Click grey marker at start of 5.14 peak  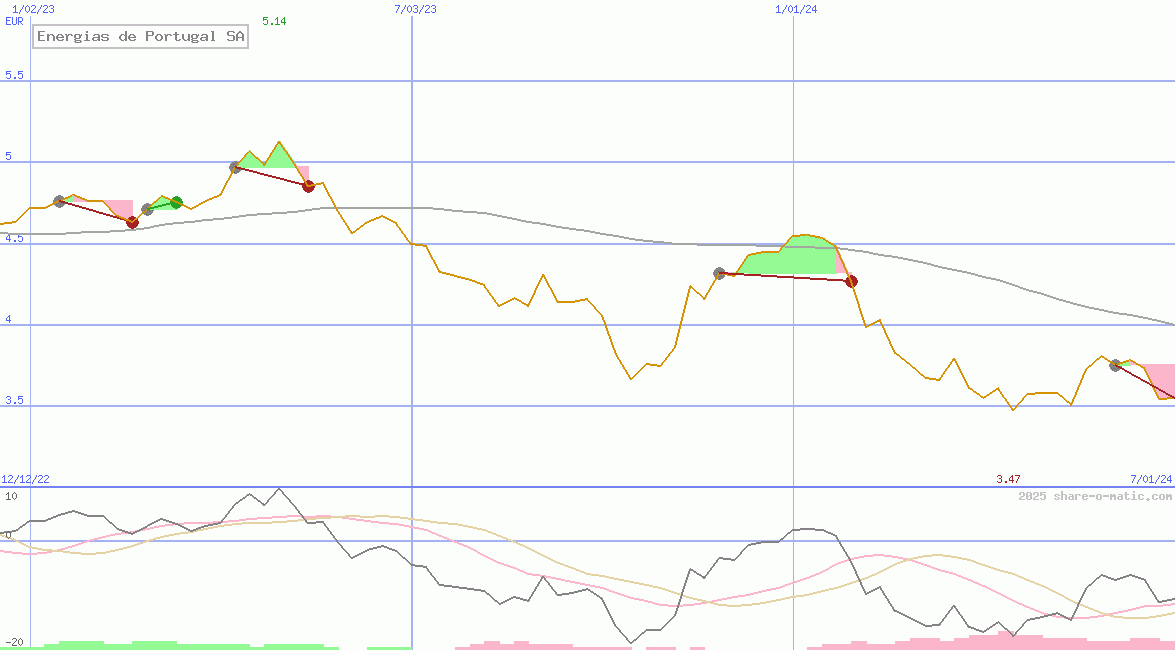pyautogui.click(x=236, y=167)
